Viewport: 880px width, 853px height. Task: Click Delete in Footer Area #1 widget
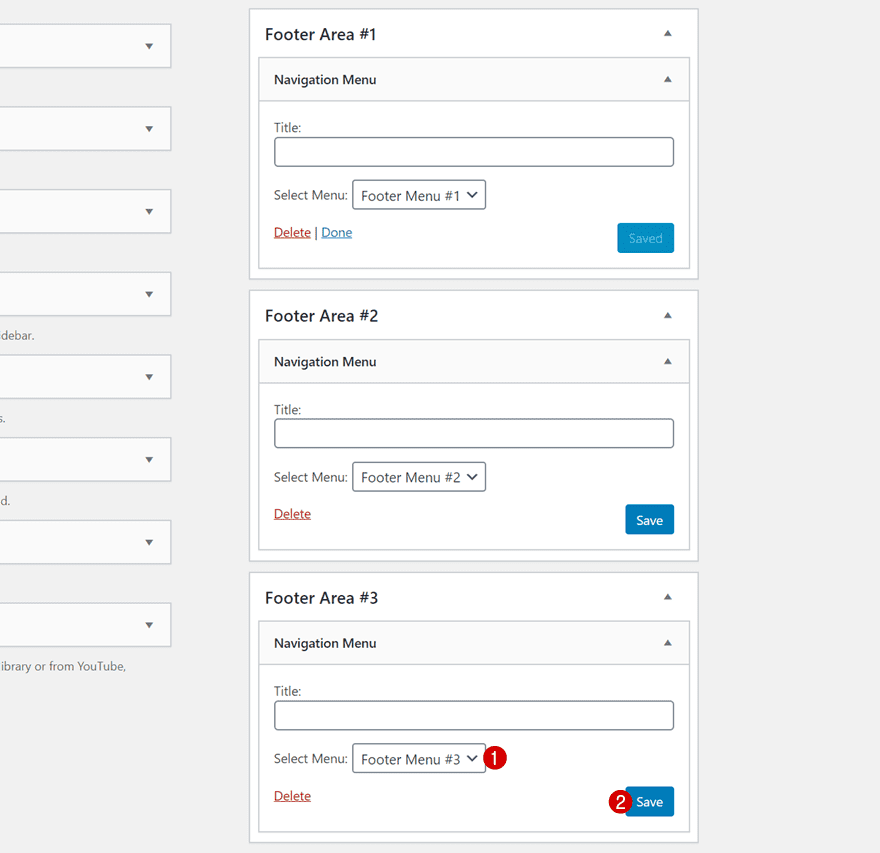(292, 231)
